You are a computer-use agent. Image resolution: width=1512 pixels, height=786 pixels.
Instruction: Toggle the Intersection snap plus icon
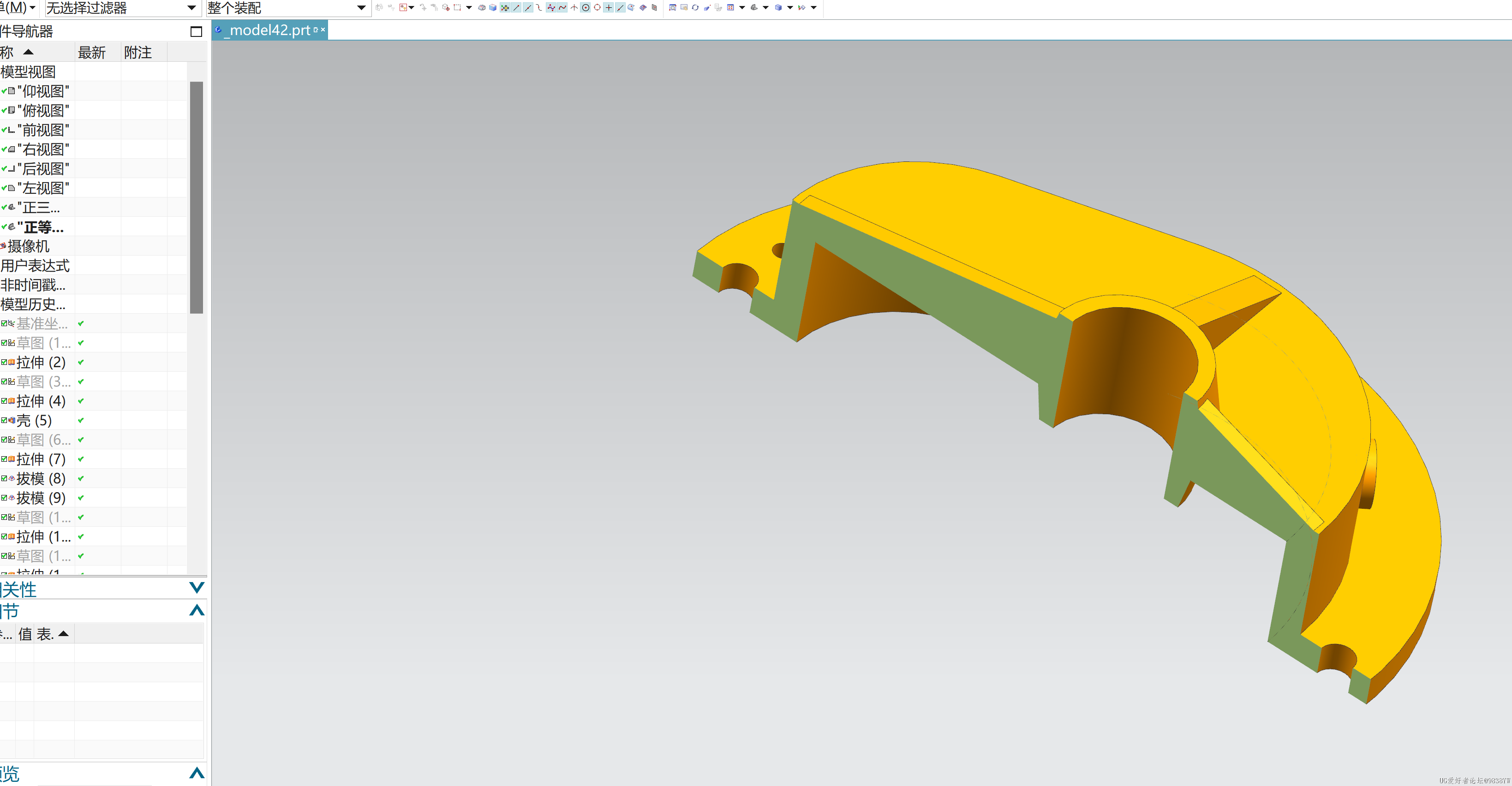(x=609, y=8)
